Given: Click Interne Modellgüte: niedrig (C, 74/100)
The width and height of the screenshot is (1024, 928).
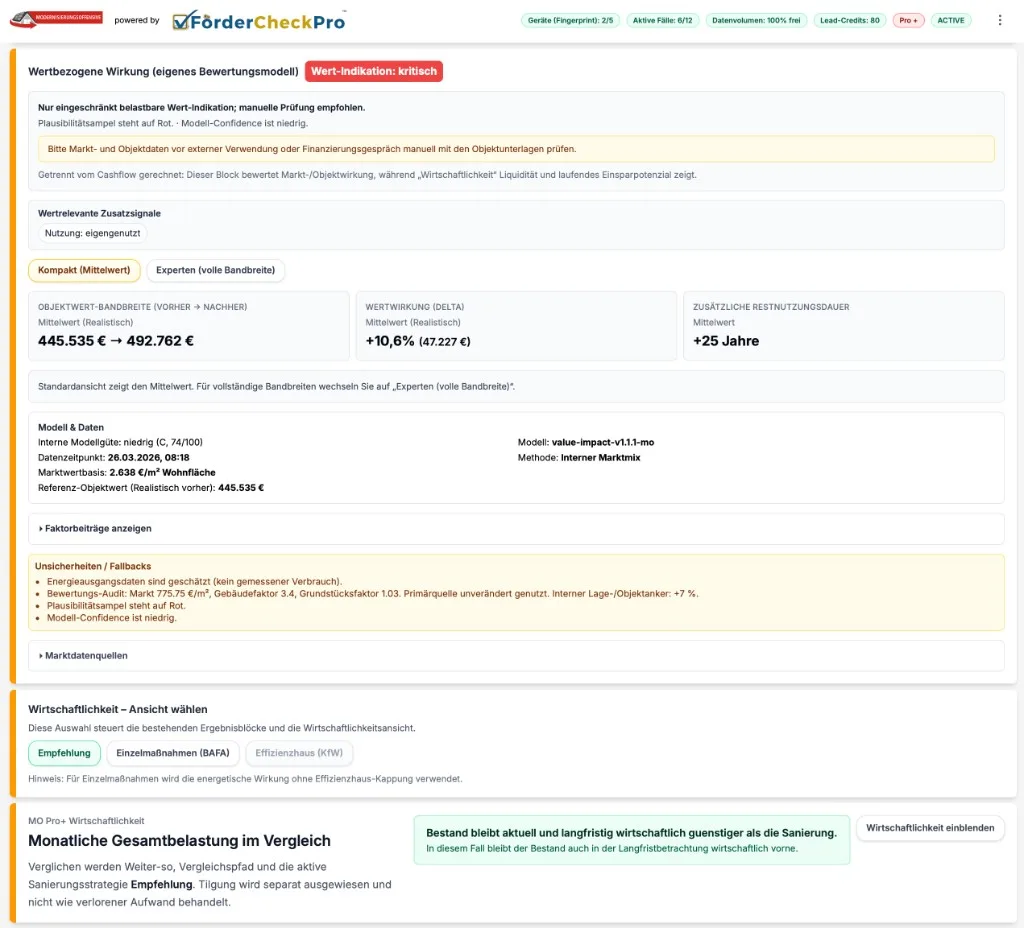Looking at the screenshot, I should point(120,442).
